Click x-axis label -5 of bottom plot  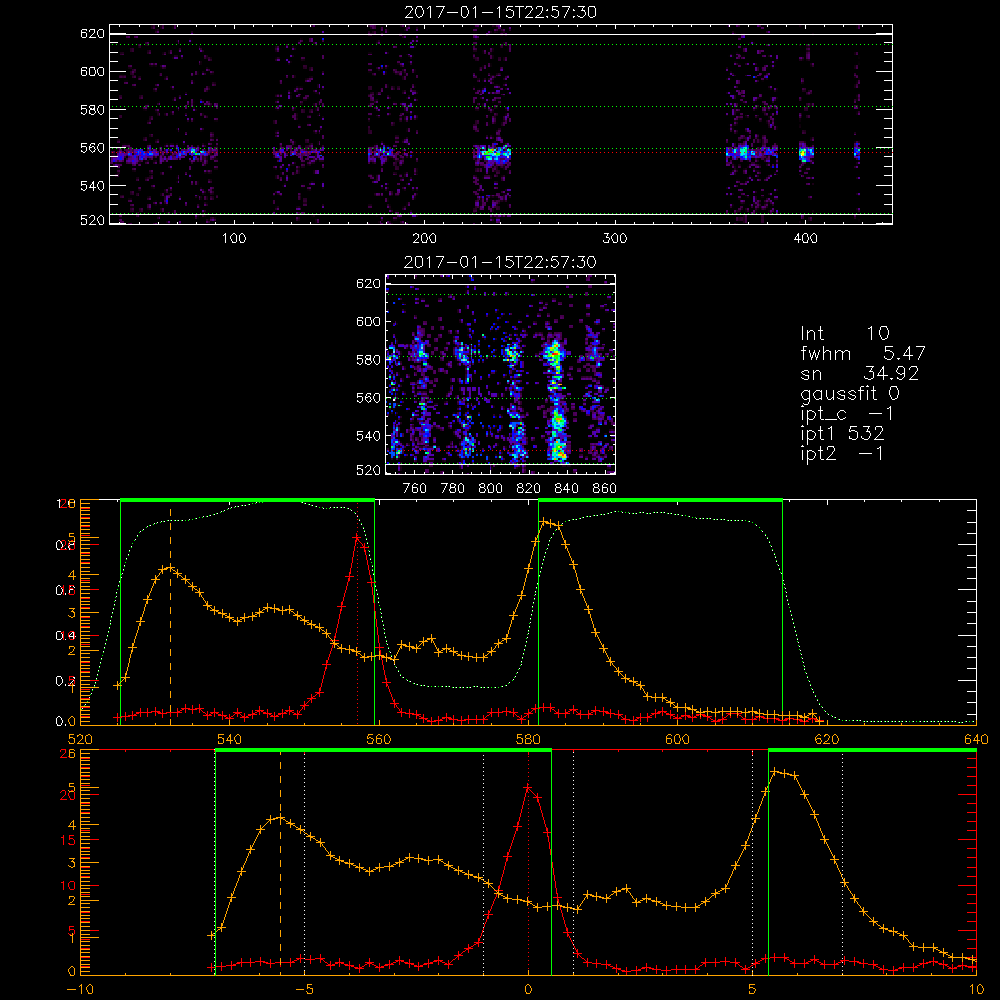pyautogui.click(x=304, y=989)
